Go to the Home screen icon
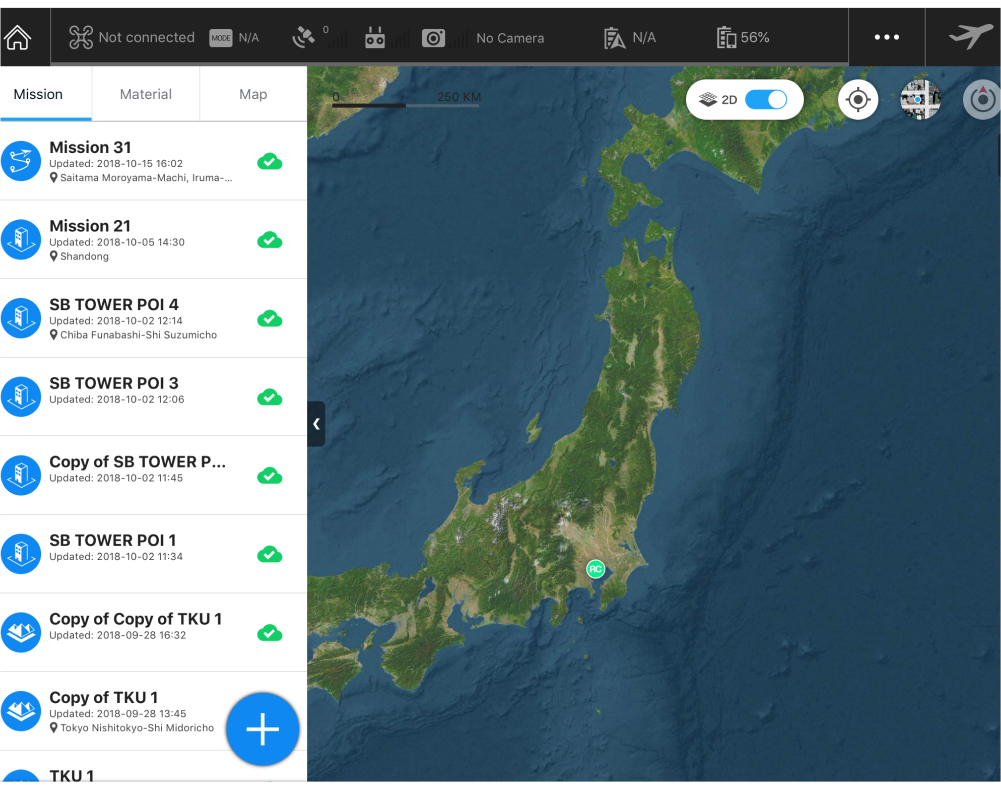 (18, 38)
